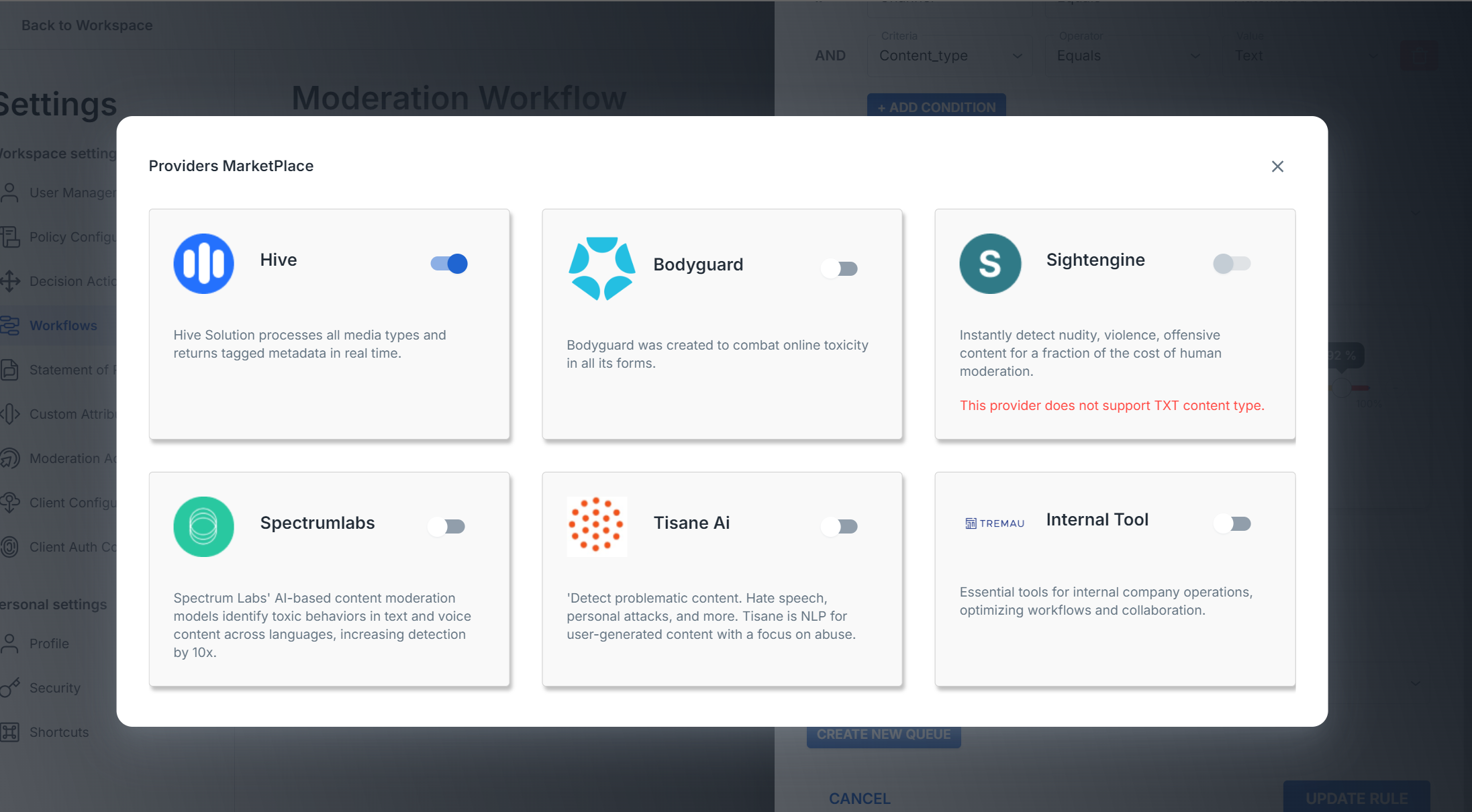
Task: Enable the Internal Tool toggle
Action: (1232, 523)
